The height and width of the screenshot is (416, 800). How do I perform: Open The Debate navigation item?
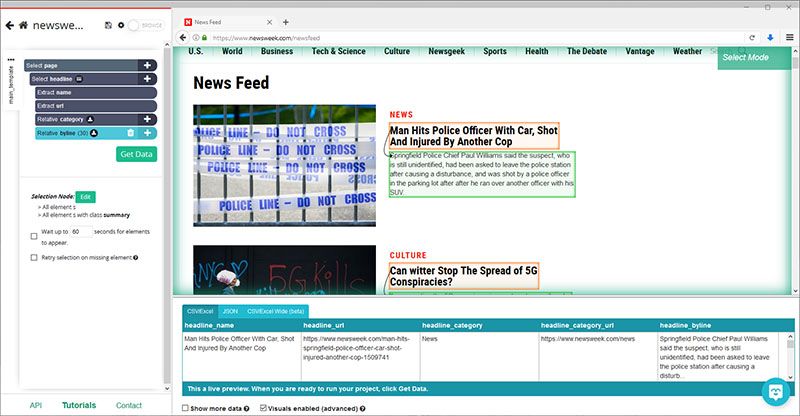587,51
